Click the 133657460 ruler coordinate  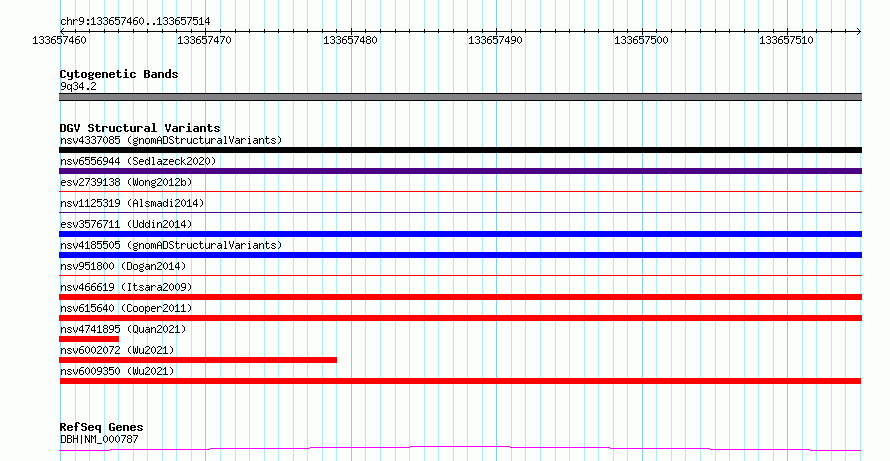60,40
